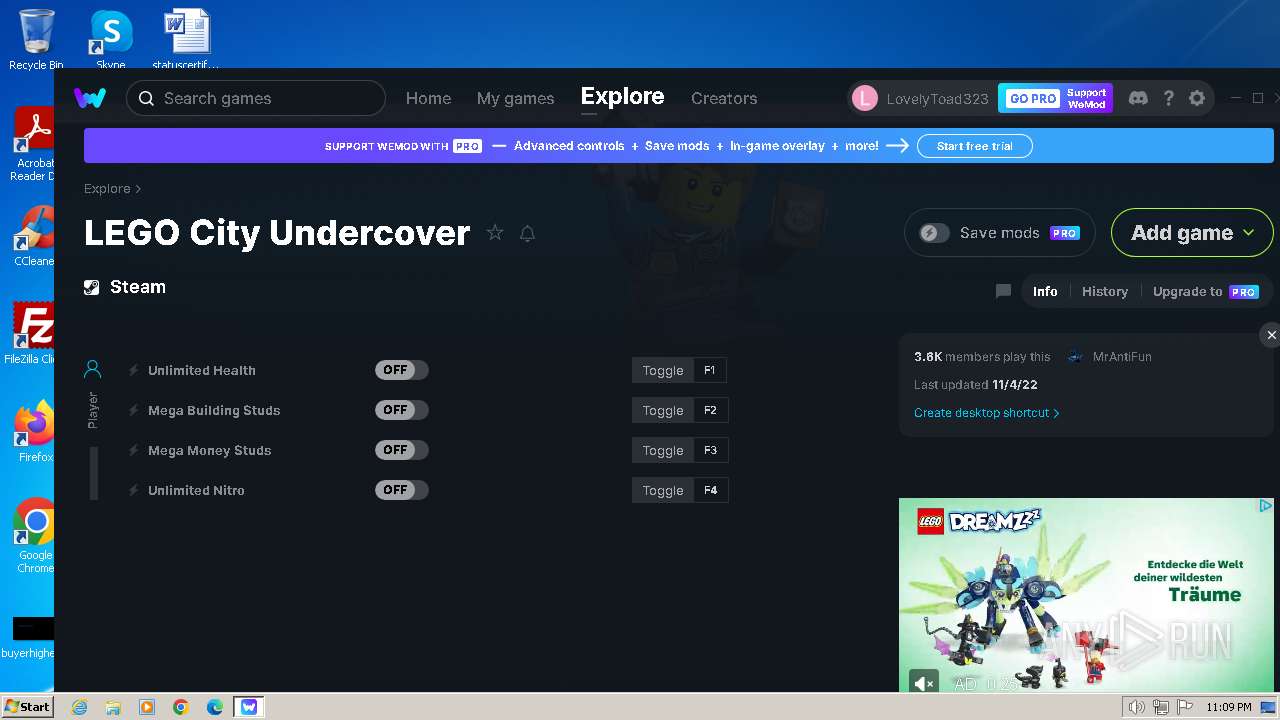Open the Skype desktop shortcut

click(111, 40)
